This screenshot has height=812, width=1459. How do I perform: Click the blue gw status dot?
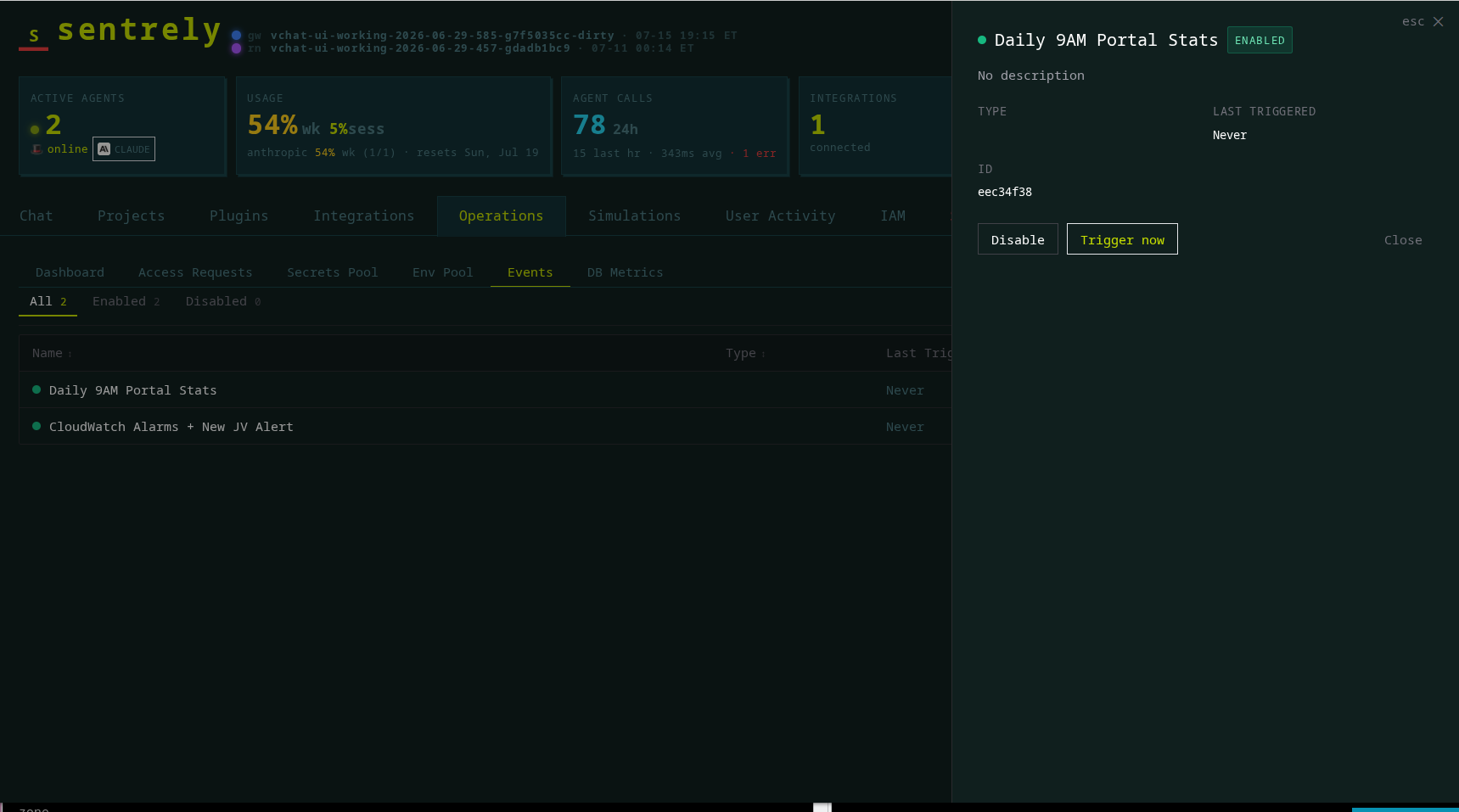tap(237, 36)
